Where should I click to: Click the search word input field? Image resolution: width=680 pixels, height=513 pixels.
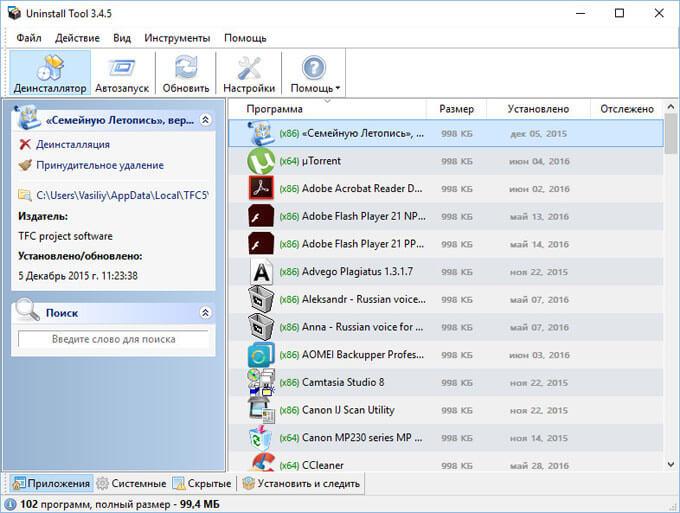(x=113, y=339)
